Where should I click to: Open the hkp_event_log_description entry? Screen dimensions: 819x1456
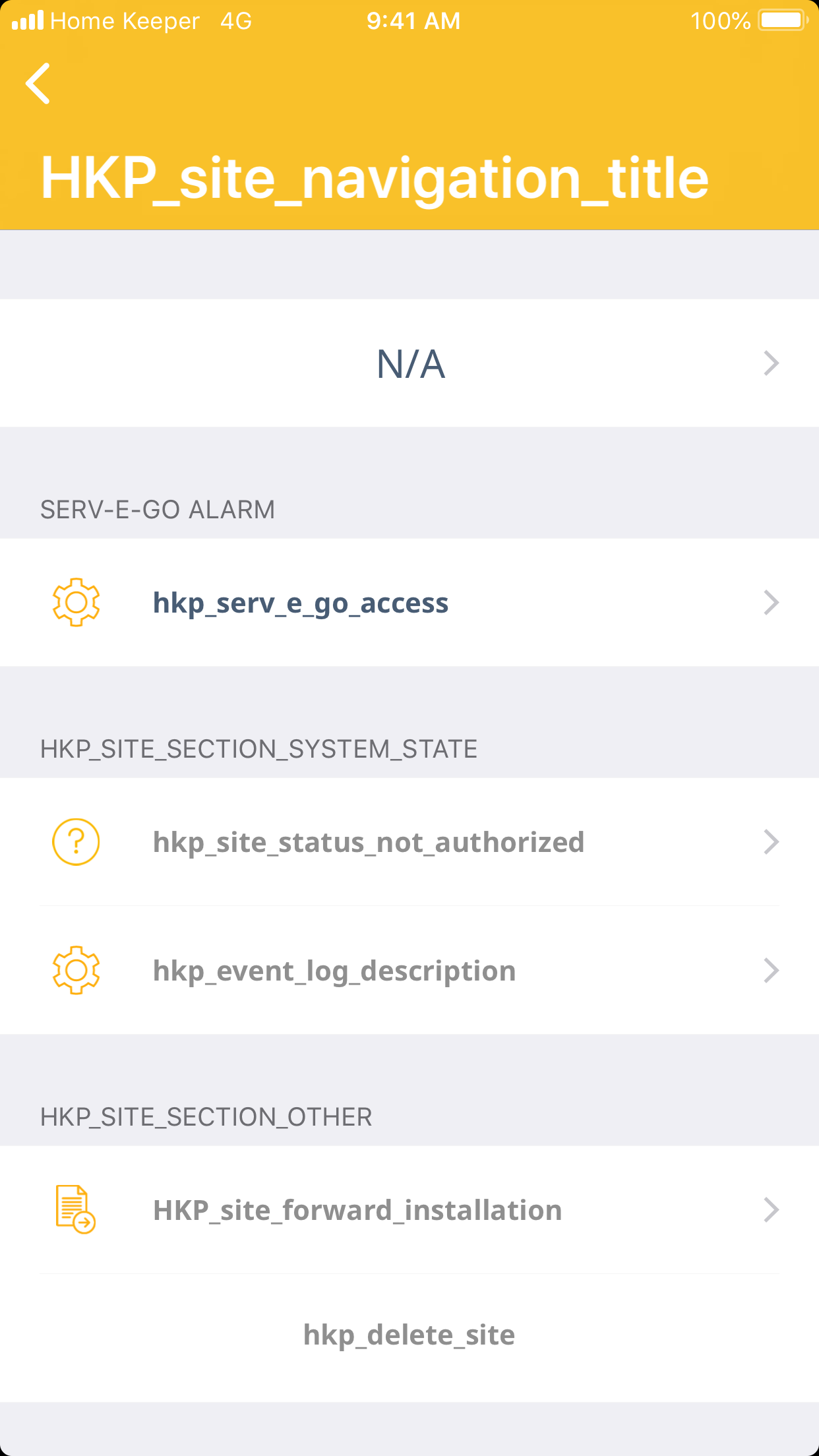(x=334, y=971)
